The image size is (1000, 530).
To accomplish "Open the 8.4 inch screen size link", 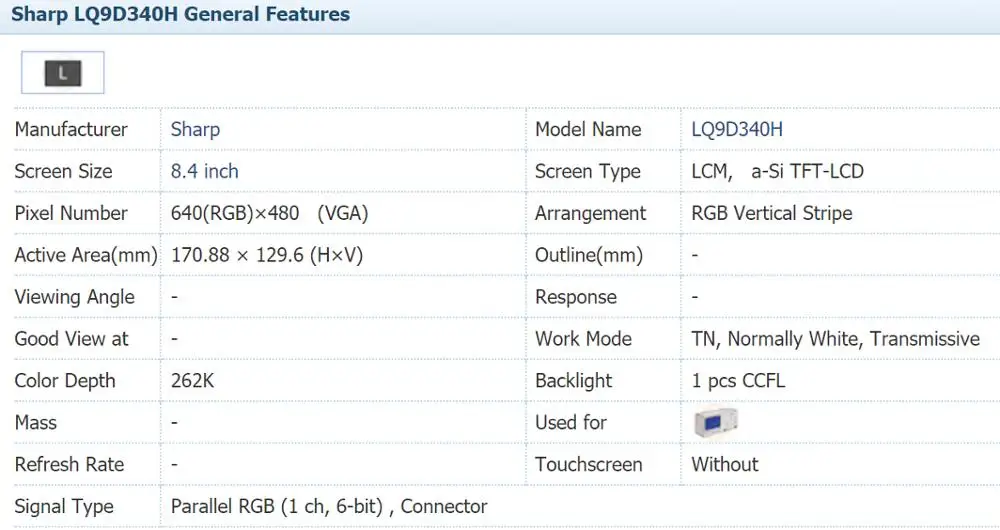I will (204, 171).
